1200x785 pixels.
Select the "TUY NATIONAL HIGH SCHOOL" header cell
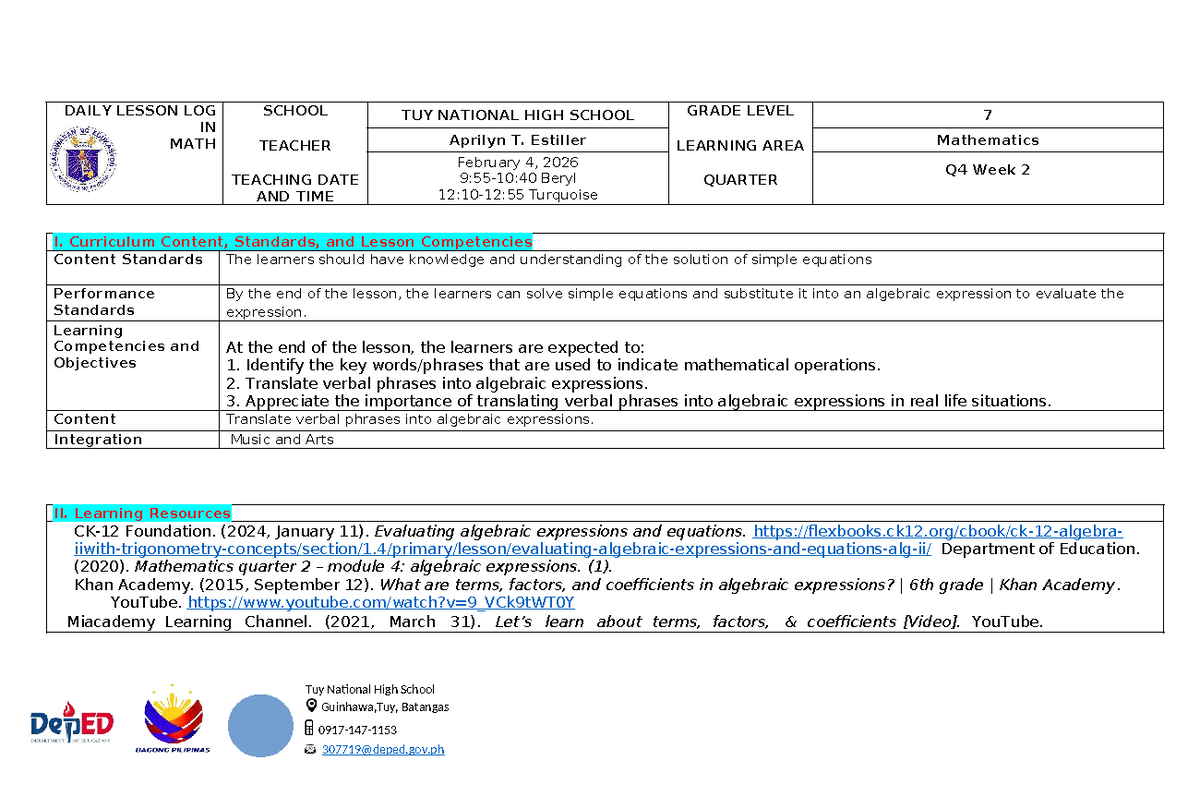pos(518,115)
